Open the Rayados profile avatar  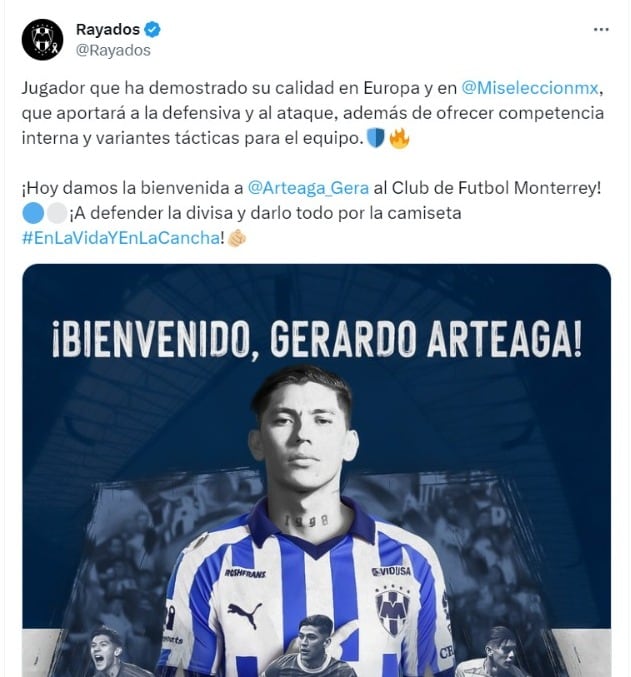pyautogui.click(x=42, y=39)
